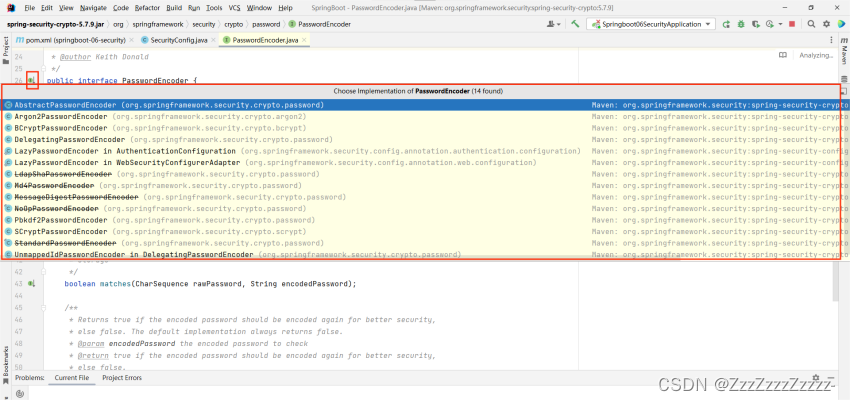Screen dimensions: 851x401
Task: Select MessageDigestPasswordEncoder entry
Action: click(x=426, y=197)
